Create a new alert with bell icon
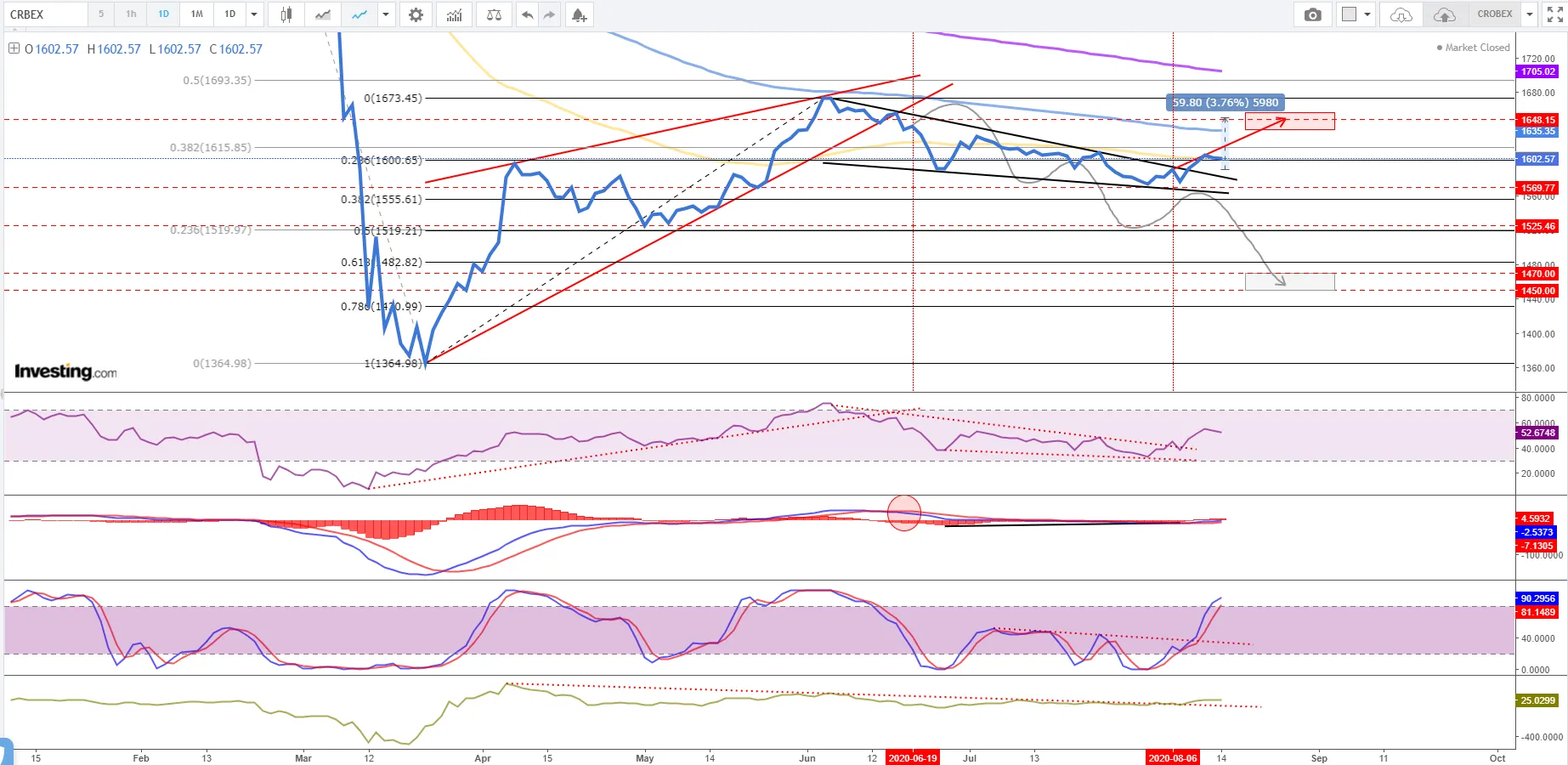Screen dimensions: 1568x765 [579, 14]
